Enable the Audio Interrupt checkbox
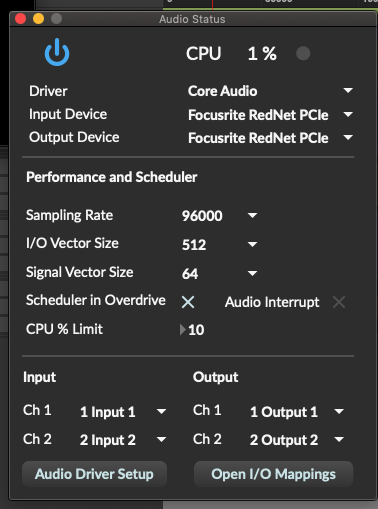This screenshot has height=509, width=378. [x=339, y=302]
